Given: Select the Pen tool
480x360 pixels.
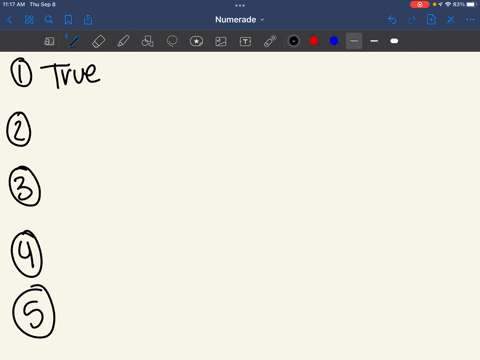Looking at the screenshot, I should click(x=73, y=41).
